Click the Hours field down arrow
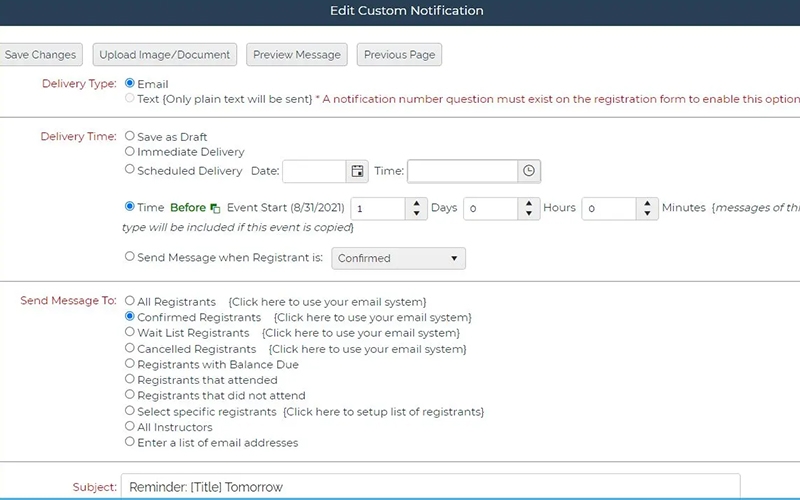Viewport: 800px width, 500px height. [530, 214]
